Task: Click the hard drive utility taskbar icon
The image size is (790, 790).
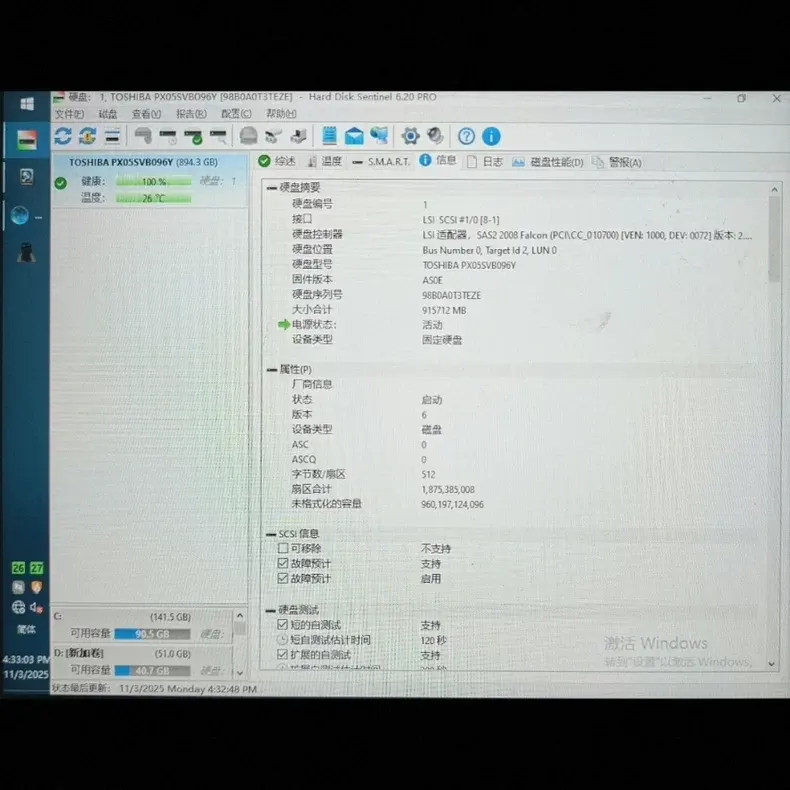Action: pos(27,177)
